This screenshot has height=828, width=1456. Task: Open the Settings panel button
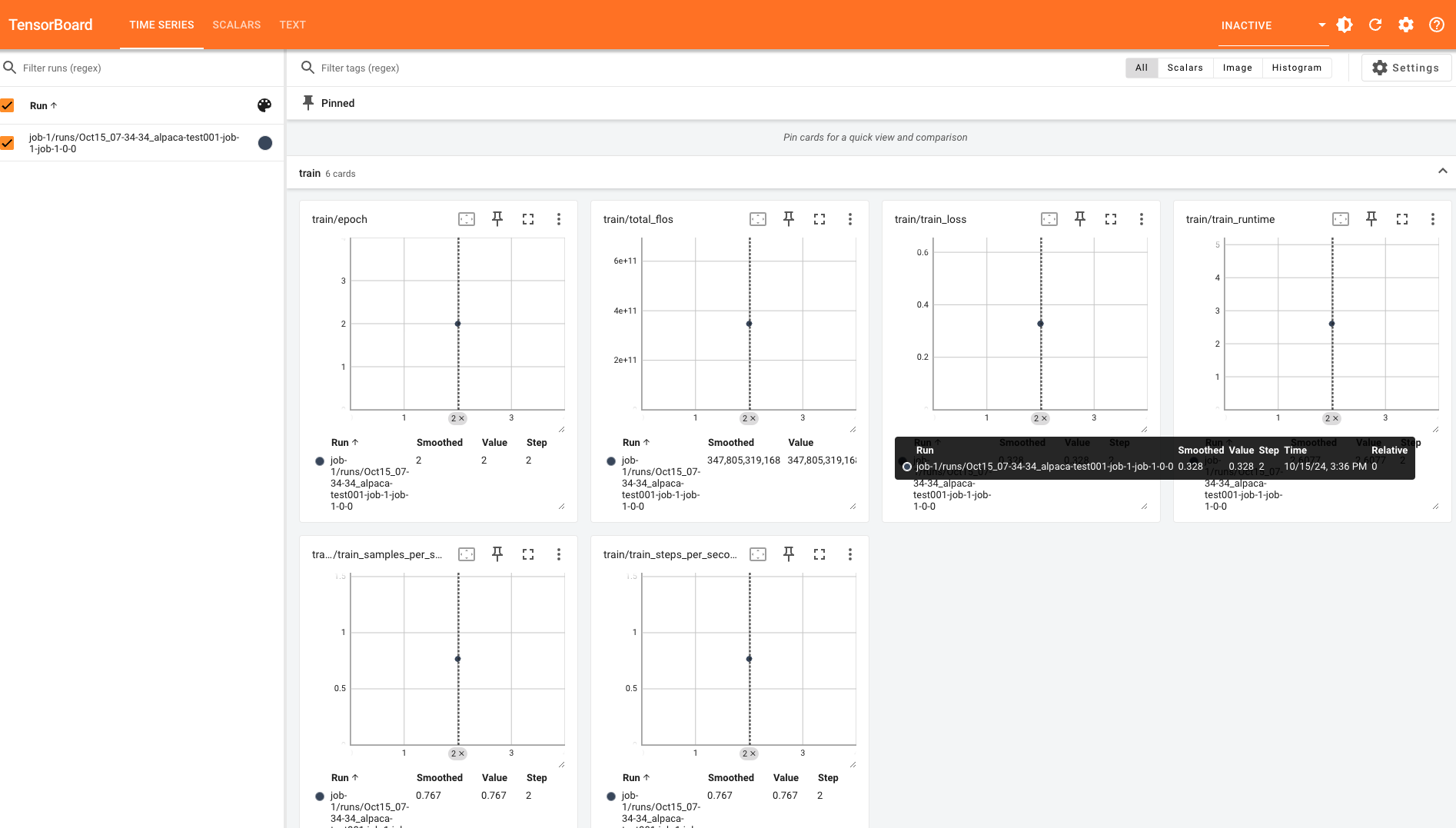point(1406,68)
